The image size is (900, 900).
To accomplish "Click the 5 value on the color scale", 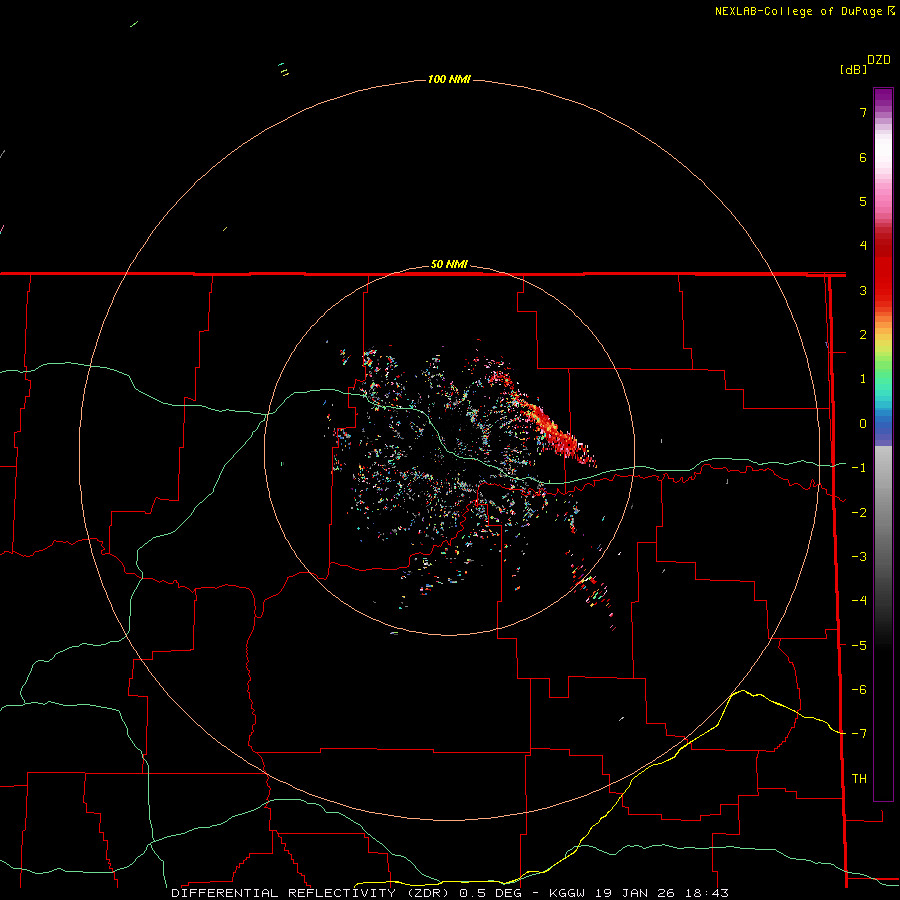I will click(863, 201).
